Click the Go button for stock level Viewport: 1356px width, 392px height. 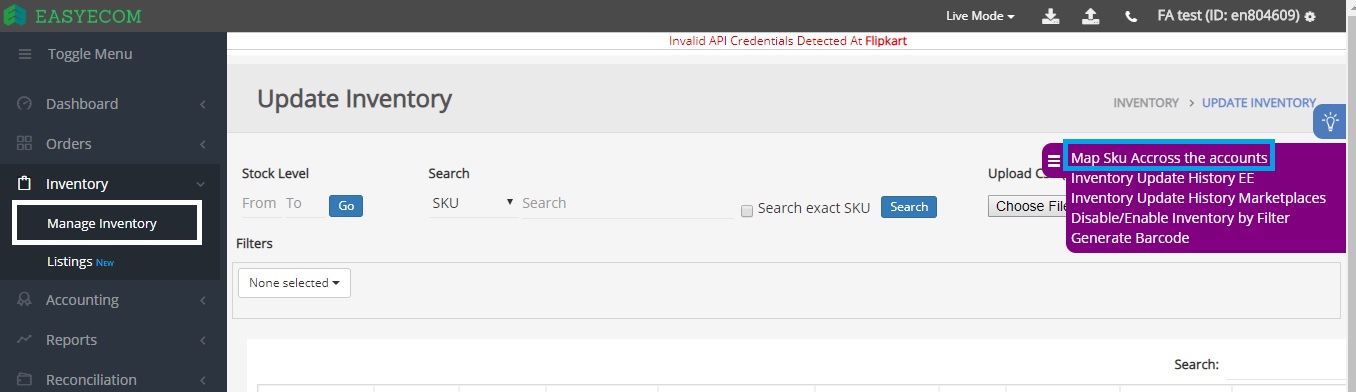(x=346, y=205)
